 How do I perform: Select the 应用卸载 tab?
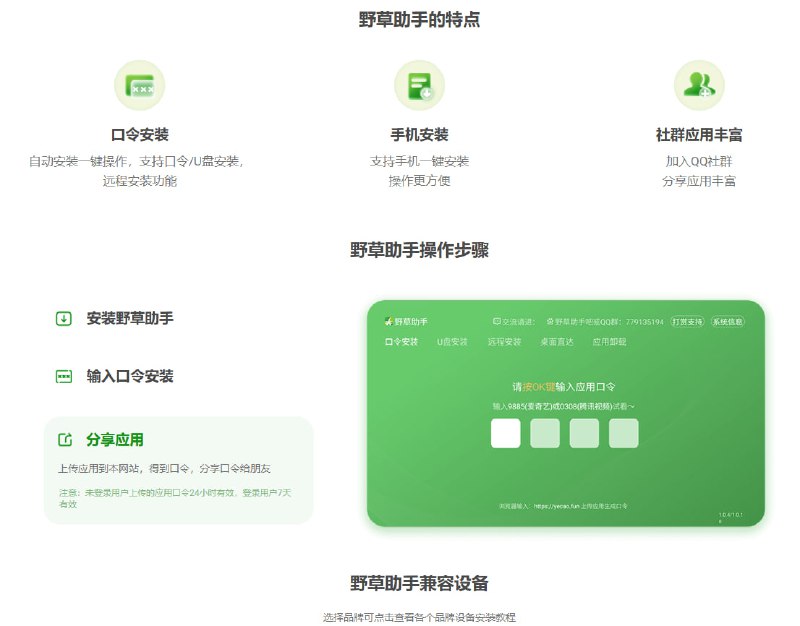click(609, 340)
